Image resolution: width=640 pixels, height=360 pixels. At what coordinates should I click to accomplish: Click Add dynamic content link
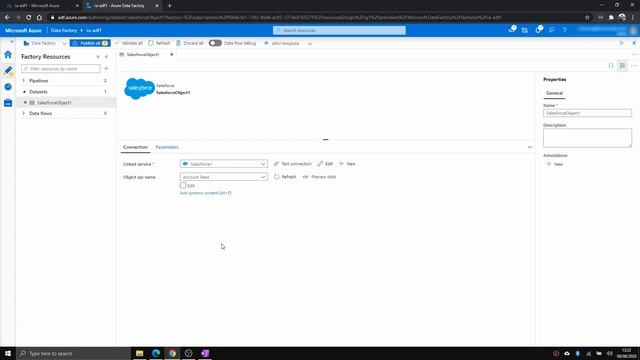click(x=206, y=193)
